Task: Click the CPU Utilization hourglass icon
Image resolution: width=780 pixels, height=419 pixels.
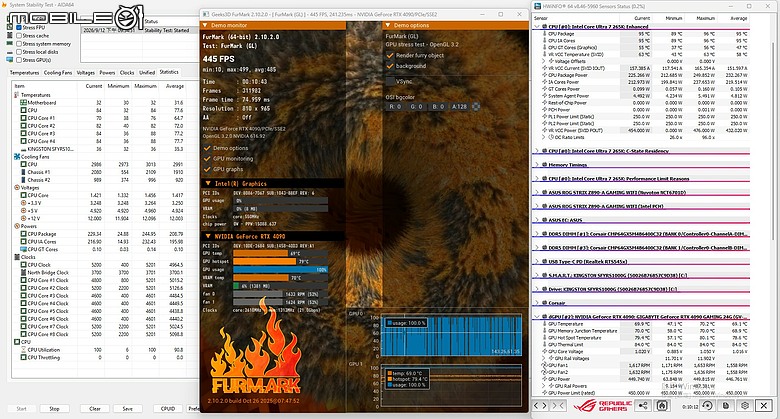Action: tap(23, 350)
